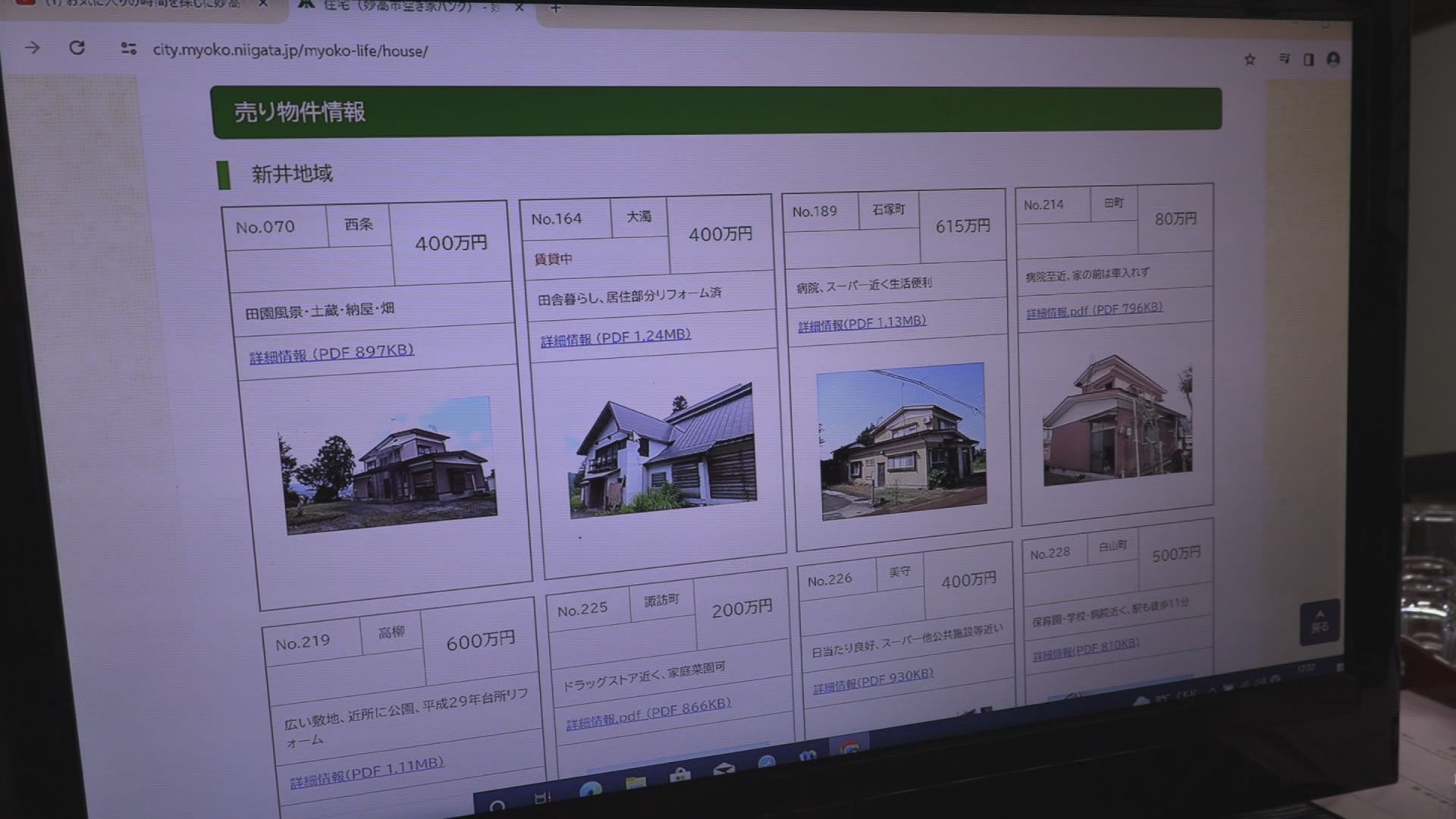Click red house photo of No.214
Image resolution: width=1456 pixels, height=819 pixels.
[1116, 422]
